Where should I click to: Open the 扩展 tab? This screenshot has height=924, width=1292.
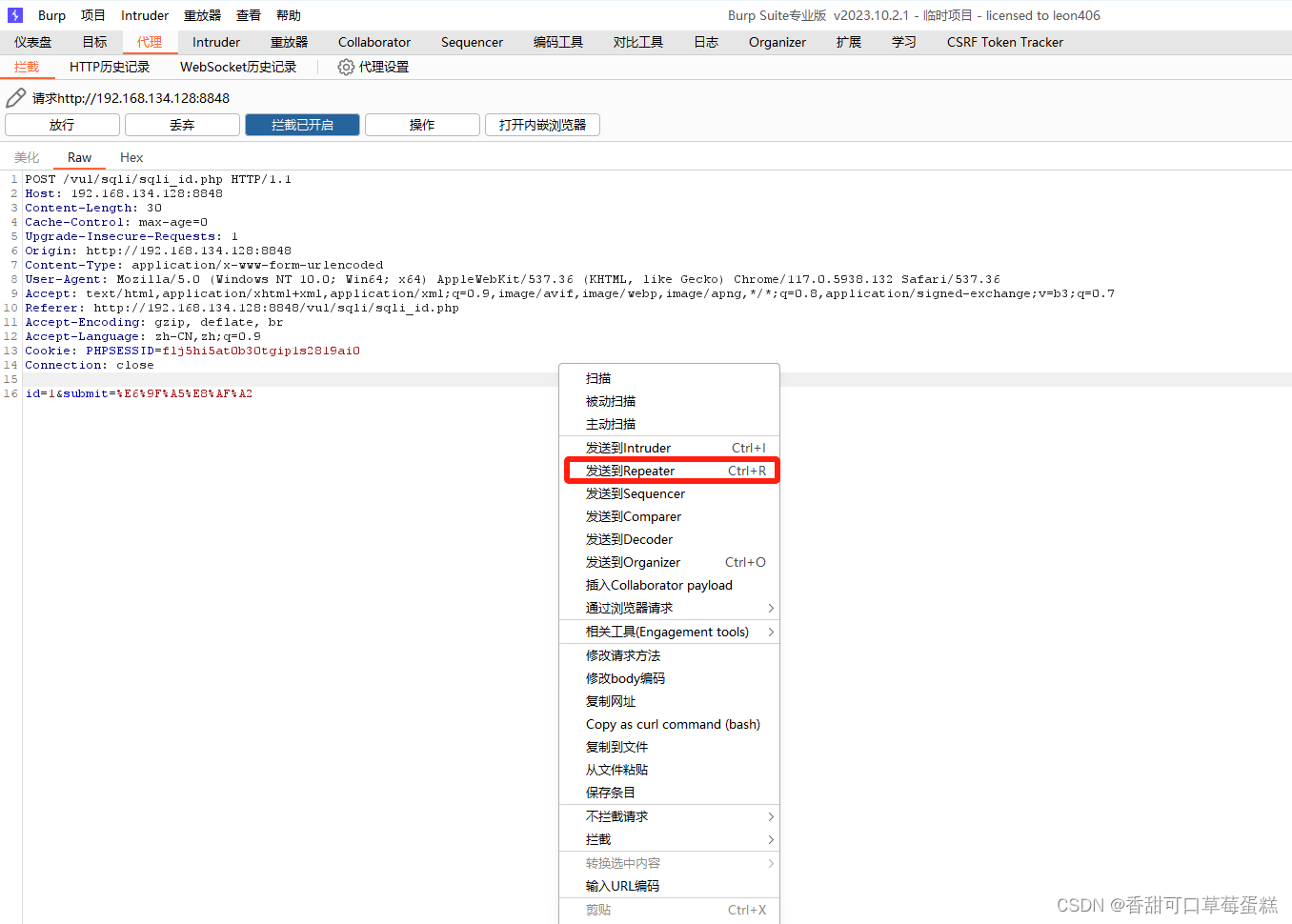click(x=849, y=42)
